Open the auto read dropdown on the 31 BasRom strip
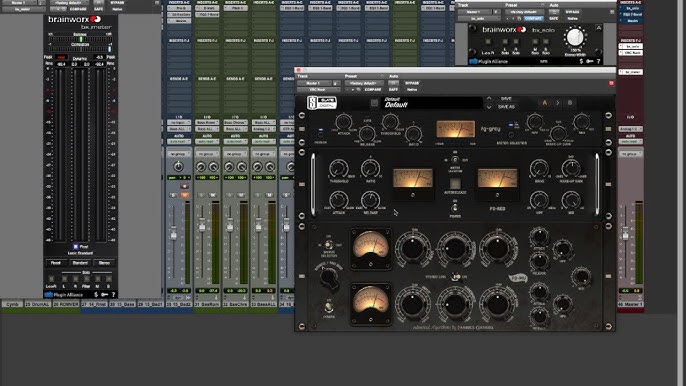The width and height of the screenshot is (686, 386). coord(207,142)
